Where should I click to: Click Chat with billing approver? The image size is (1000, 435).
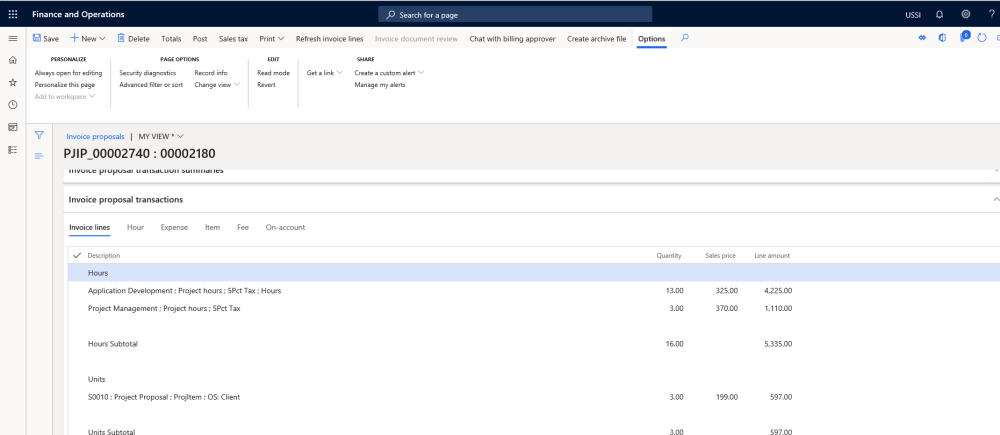click(x=512, y=38)
